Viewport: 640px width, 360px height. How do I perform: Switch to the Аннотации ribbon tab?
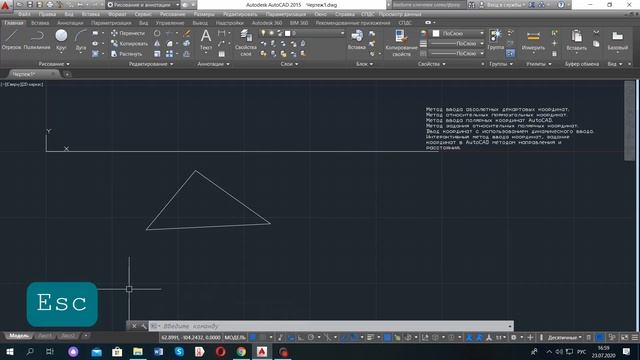point(70,23)
